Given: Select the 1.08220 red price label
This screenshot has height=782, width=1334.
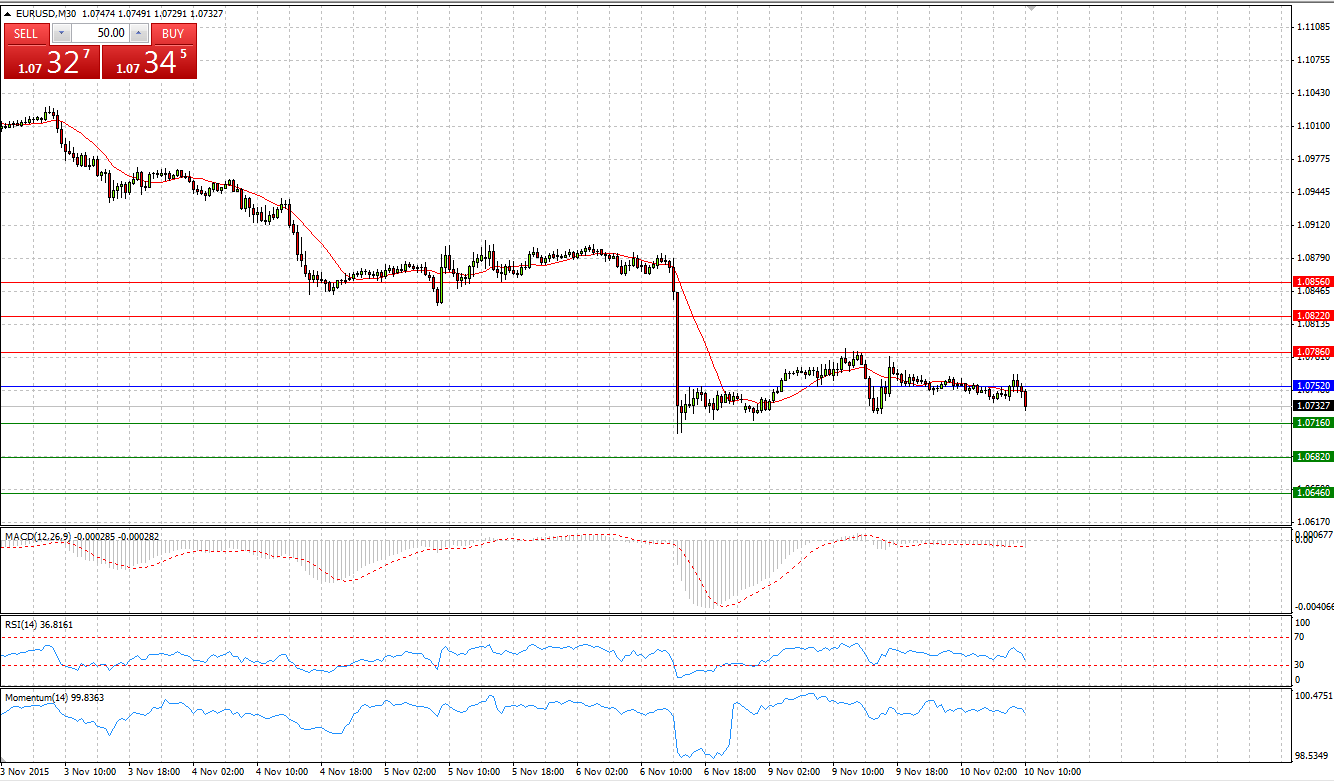Looking at the screenshot, I should point(1312,315).
